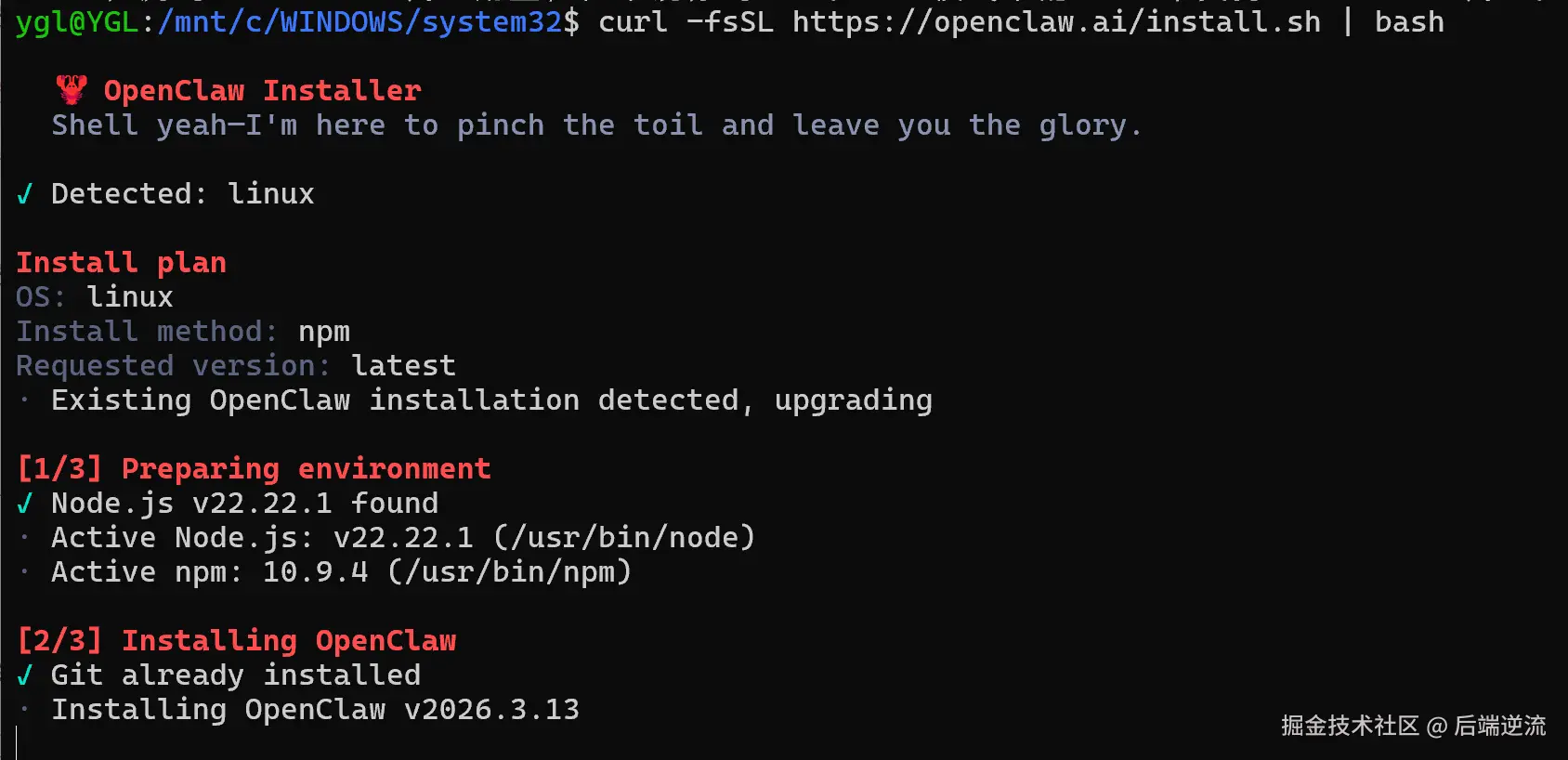
Task: Click the Requested version: latest line
Action: click(236, 365)
